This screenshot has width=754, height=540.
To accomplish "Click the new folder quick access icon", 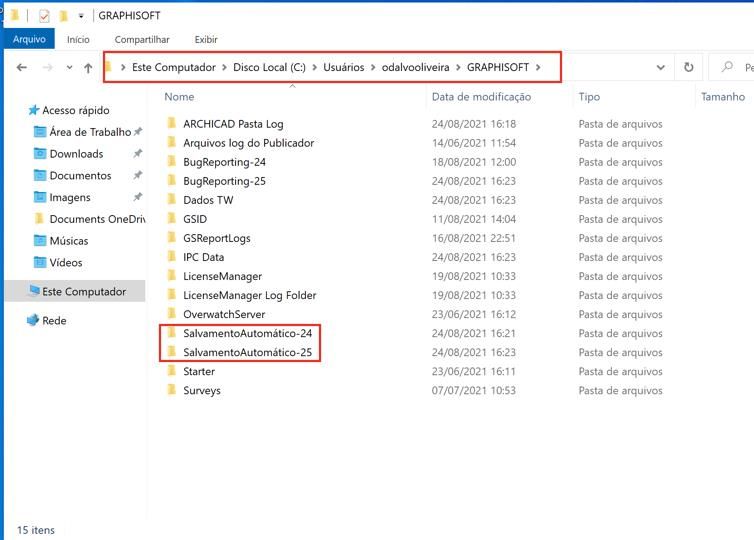I will (63, 16).
